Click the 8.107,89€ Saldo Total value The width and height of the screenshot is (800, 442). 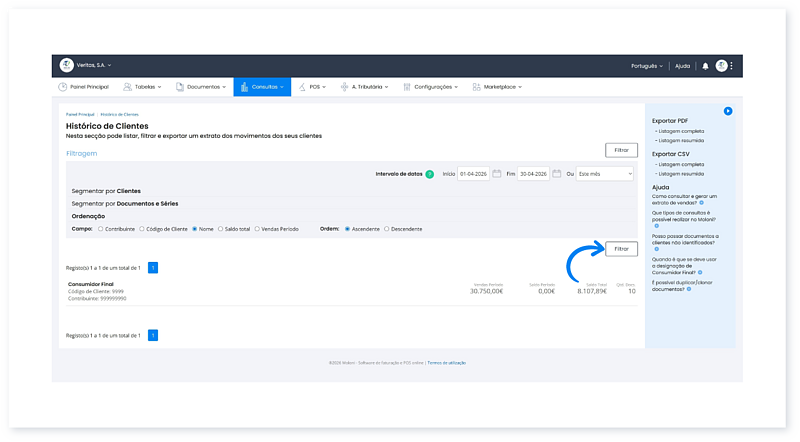tap(592, 291)
